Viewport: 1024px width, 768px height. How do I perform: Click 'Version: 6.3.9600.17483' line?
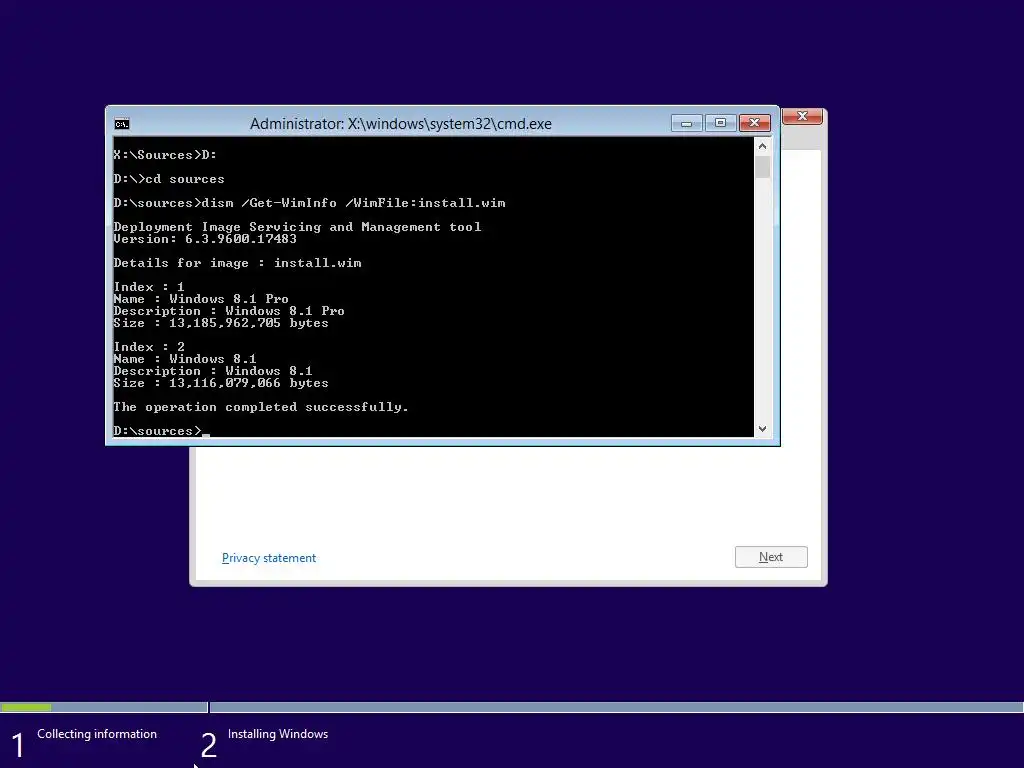205,239
